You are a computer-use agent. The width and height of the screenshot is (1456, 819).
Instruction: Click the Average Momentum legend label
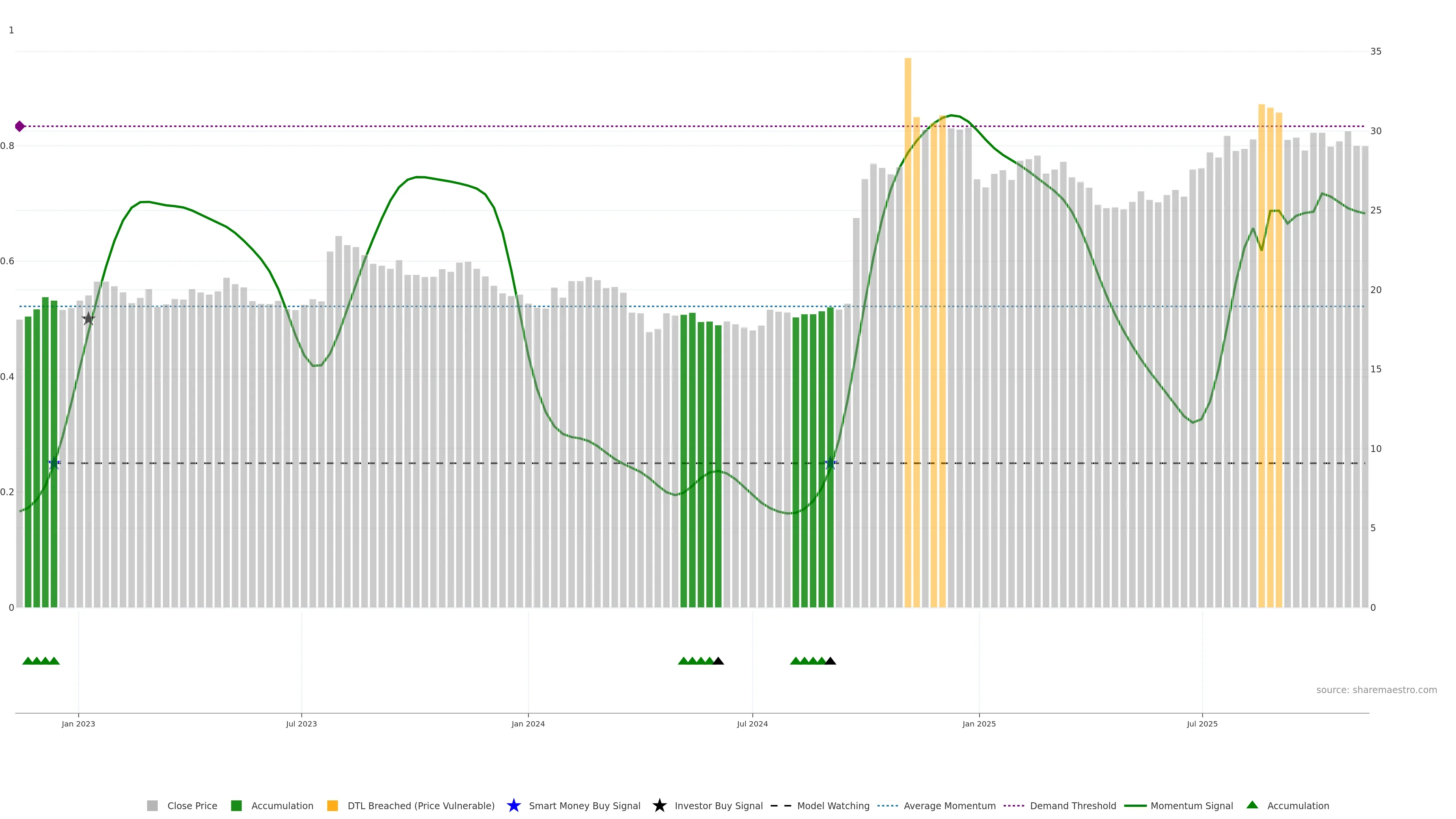pos(949,805)
